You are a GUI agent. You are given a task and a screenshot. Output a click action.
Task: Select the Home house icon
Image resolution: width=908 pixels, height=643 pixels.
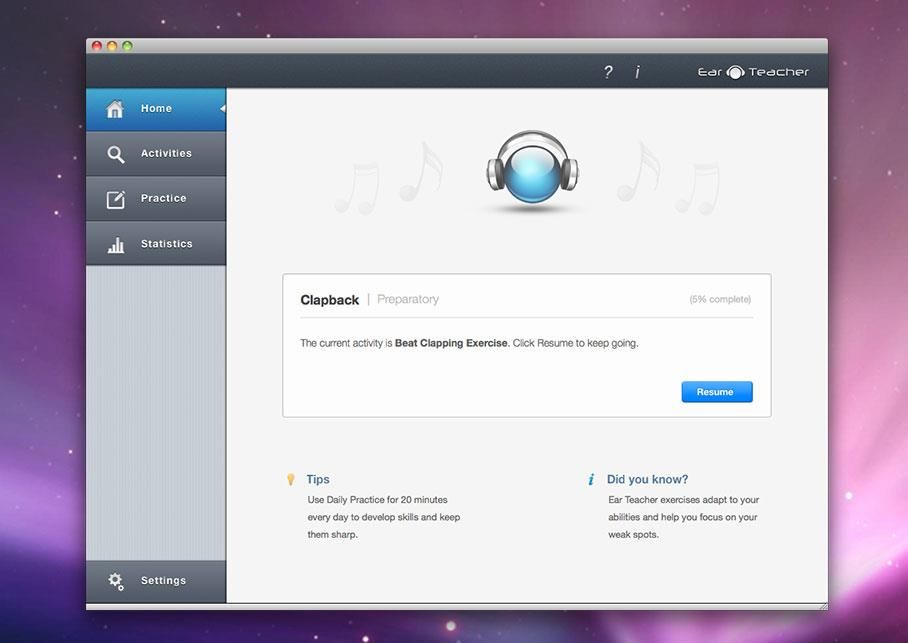pos(116,108)
